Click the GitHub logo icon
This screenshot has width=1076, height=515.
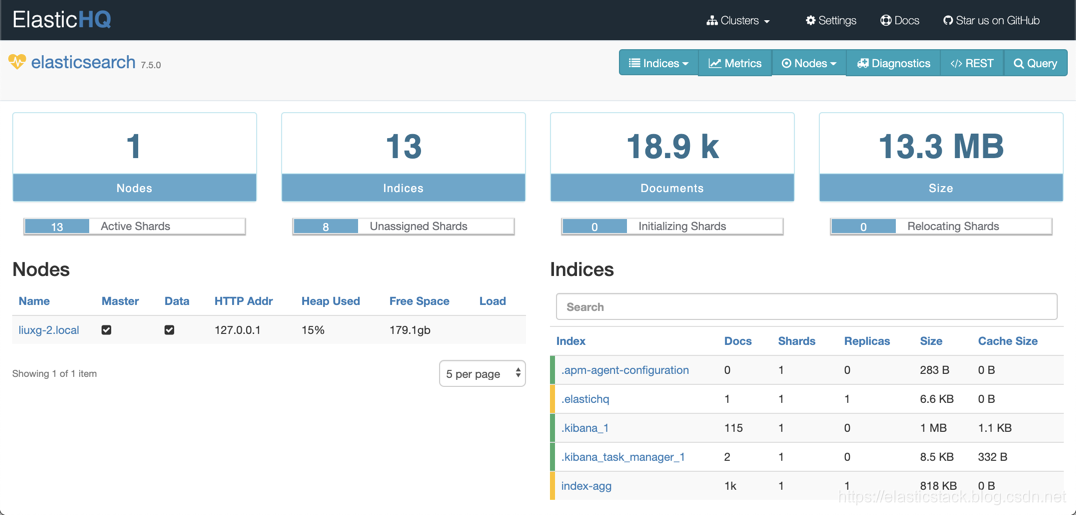coord(948,21)
